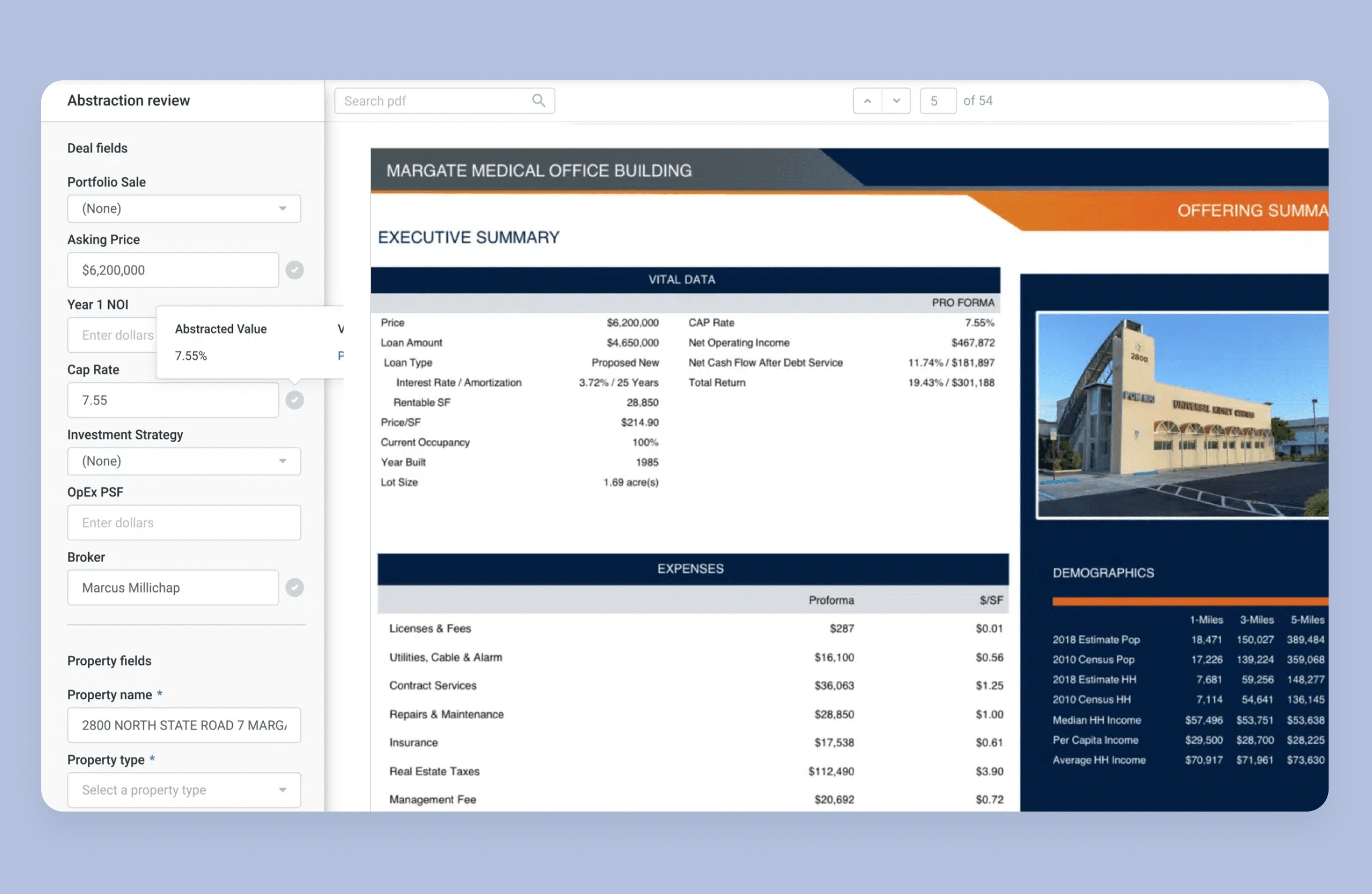Screen dimensions: 1372x894
Task: Open the Investment Strategy dropdown
Action: coord(184,461)
